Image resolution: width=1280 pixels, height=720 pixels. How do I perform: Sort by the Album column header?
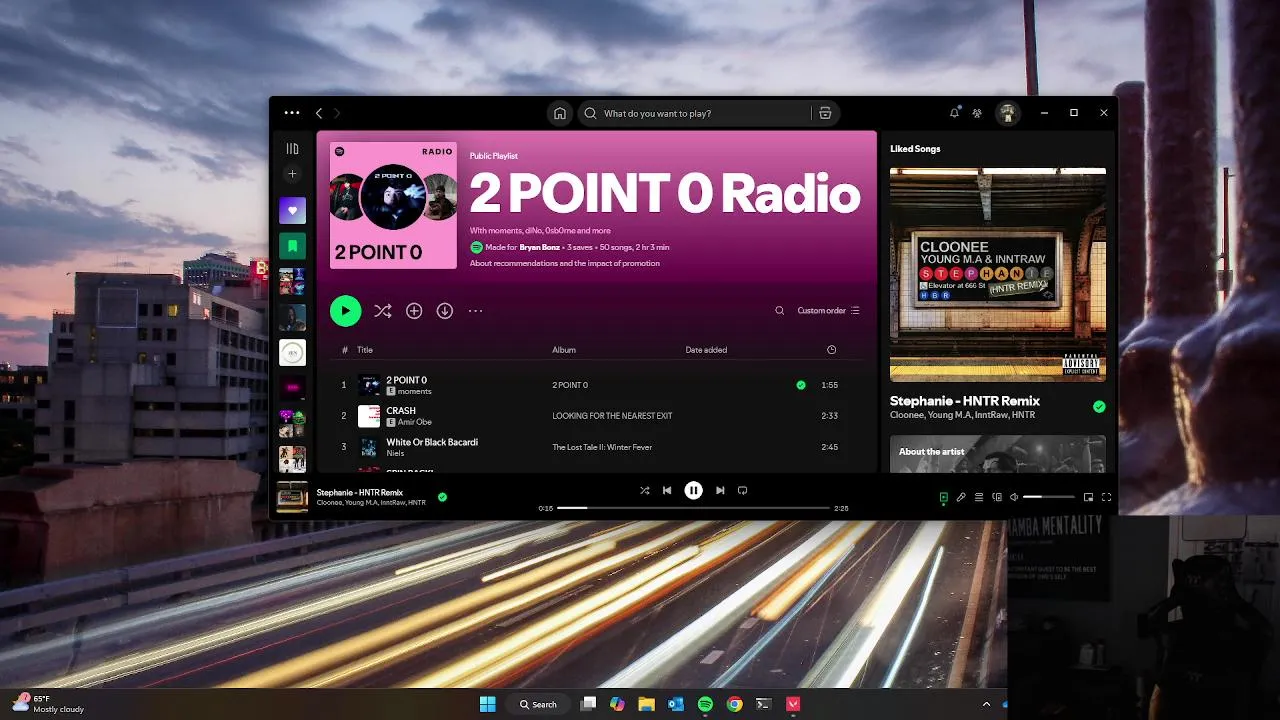click(564, 350)
